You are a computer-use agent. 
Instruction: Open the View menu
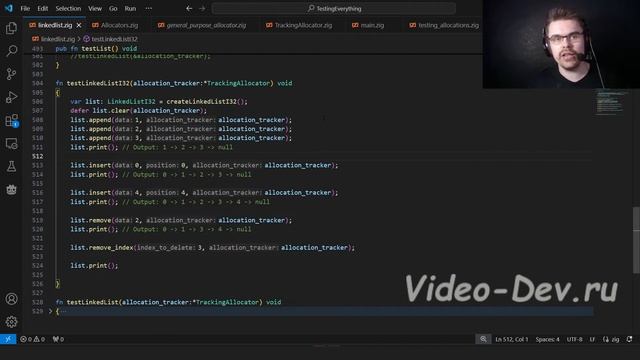pyautogui.click(x=95, y=8)
